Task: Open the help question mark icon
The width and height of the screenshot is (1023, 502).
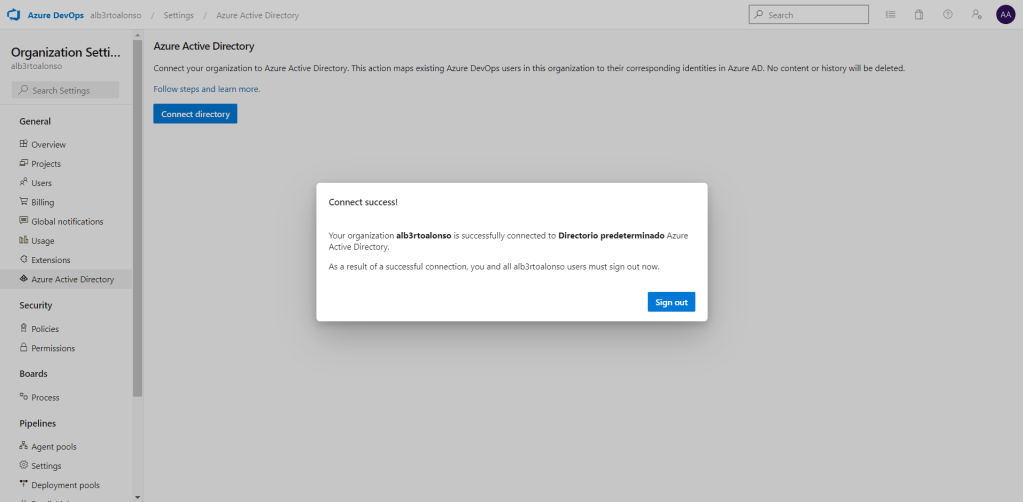Action: [947, 15]
